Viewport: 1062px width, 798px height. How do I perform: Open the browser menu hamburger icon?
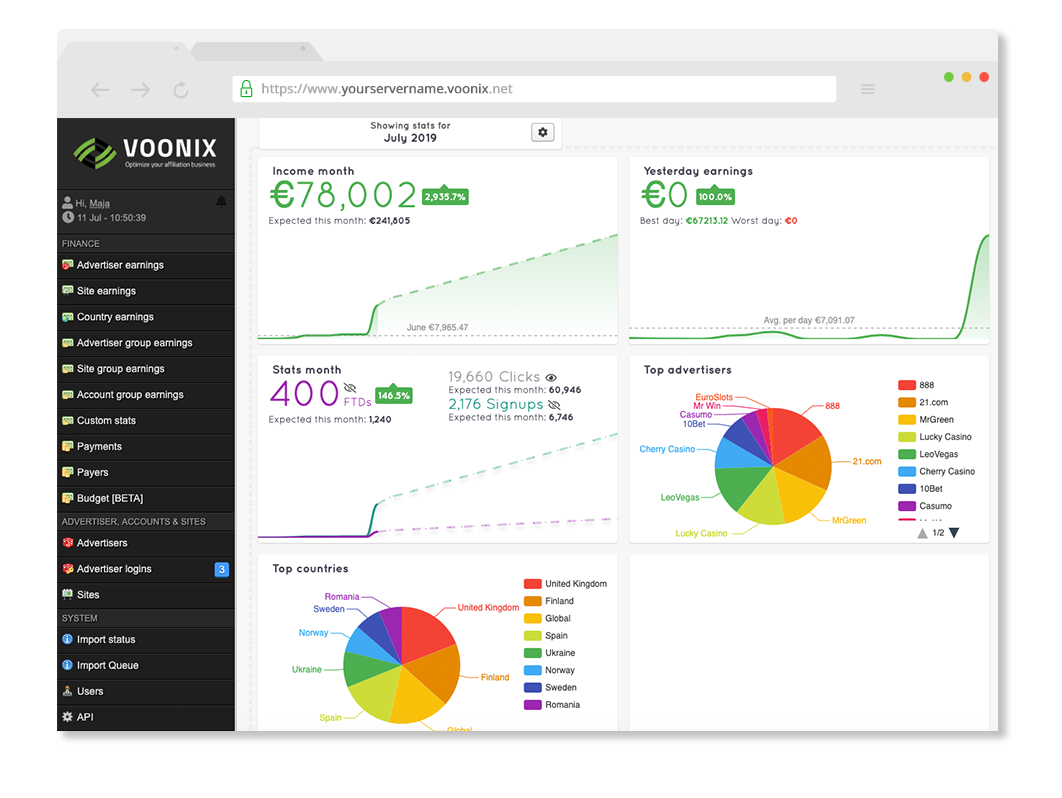point(868,88)
